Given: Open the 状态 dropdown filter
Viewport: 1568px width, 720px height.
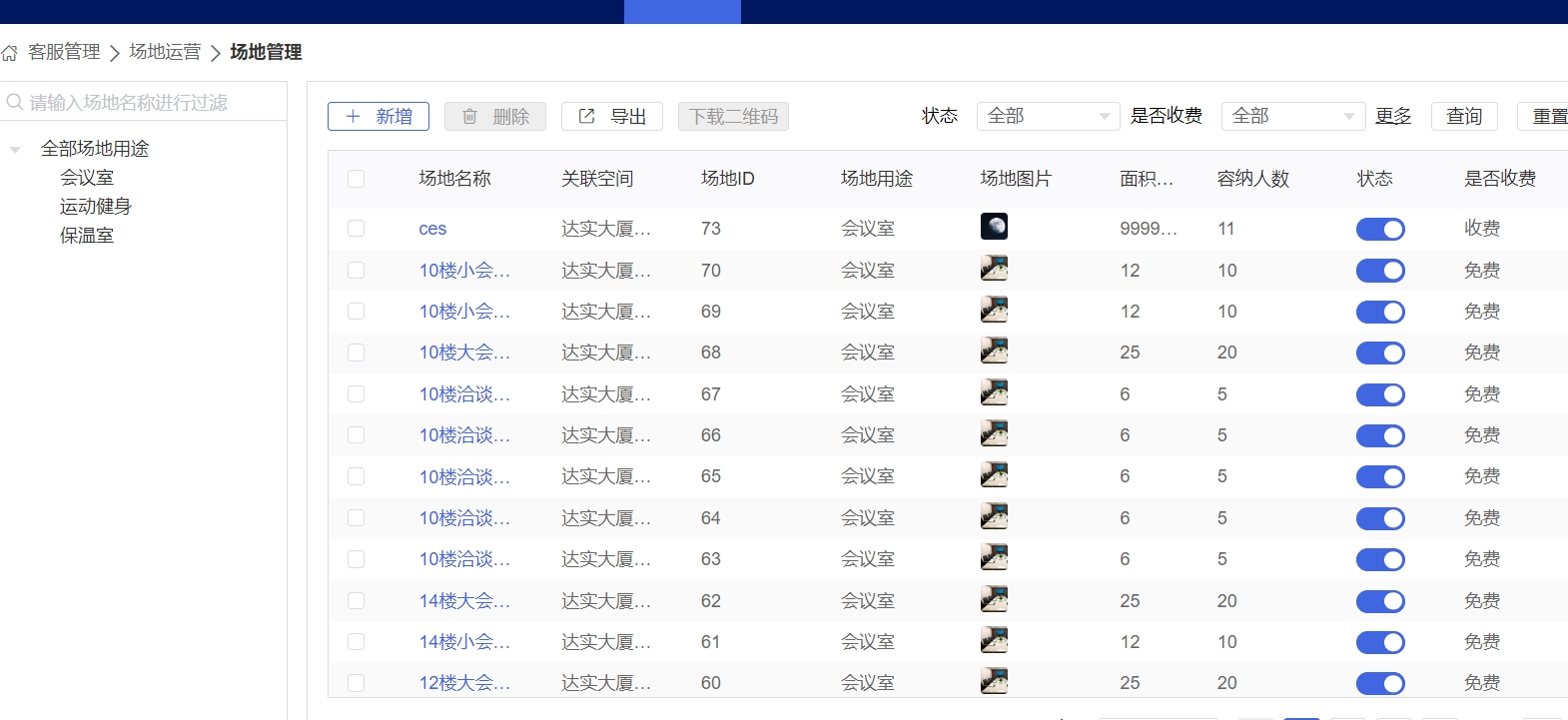Looking at the screenshot, I should pyautogui.click(x=1048, y=116).
